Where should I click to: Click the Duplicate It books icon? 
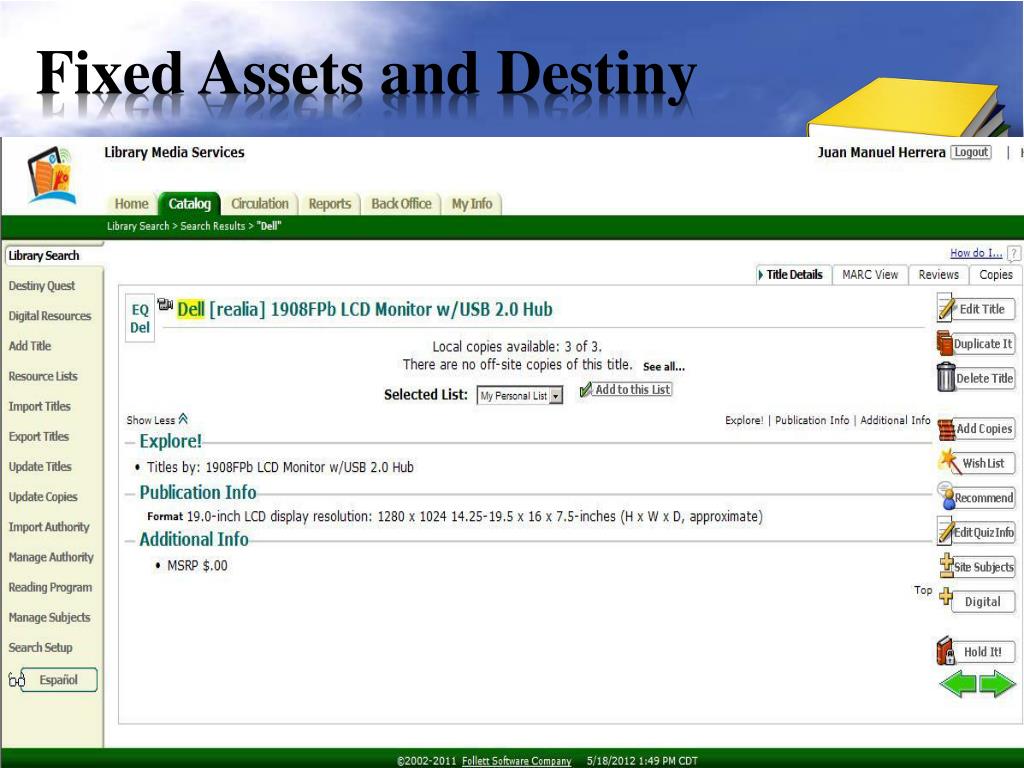tap(944, 343)
